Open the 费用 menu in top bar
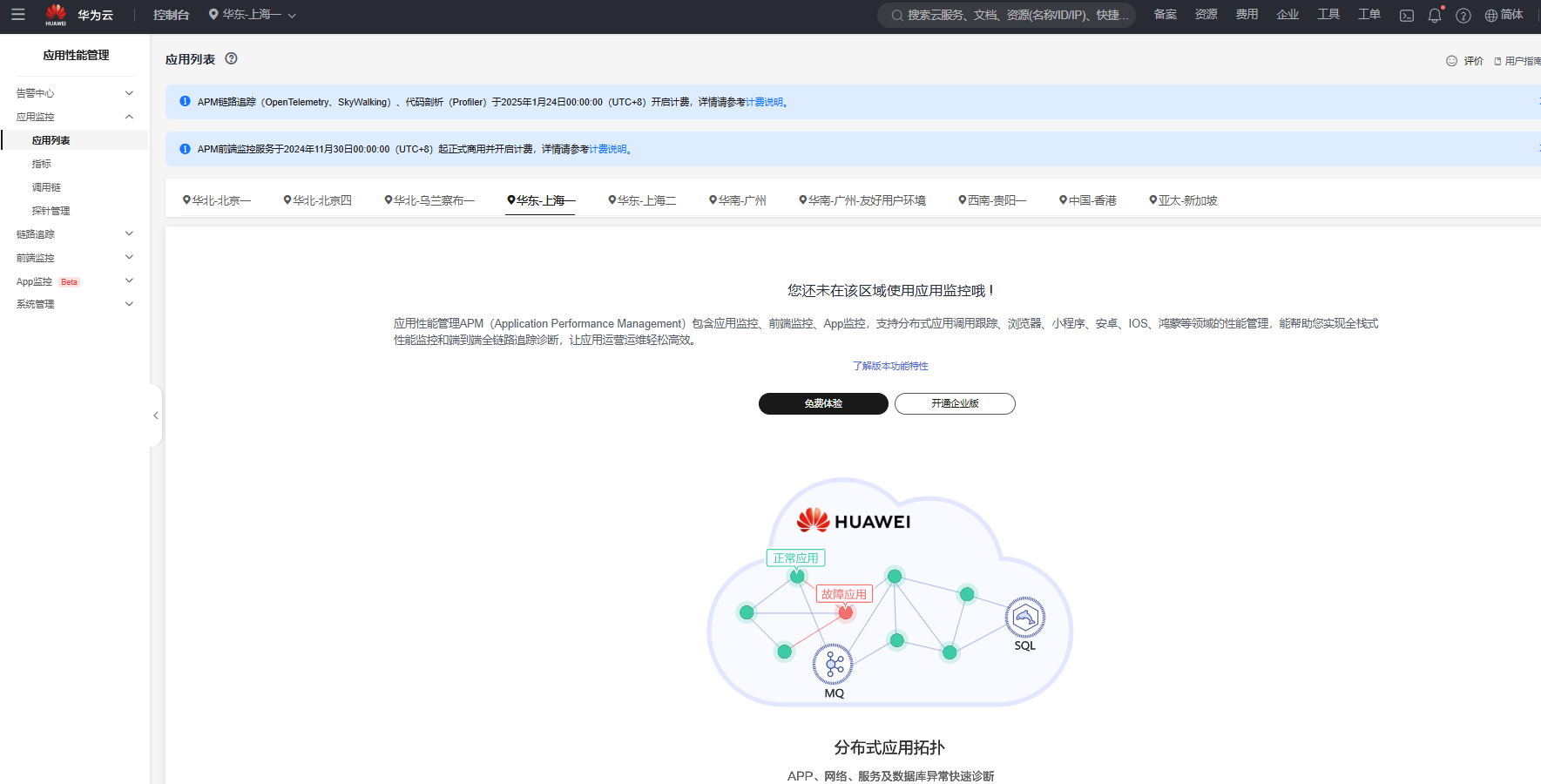Screen dimensions: 1541x784 (x=1247, y=15)
